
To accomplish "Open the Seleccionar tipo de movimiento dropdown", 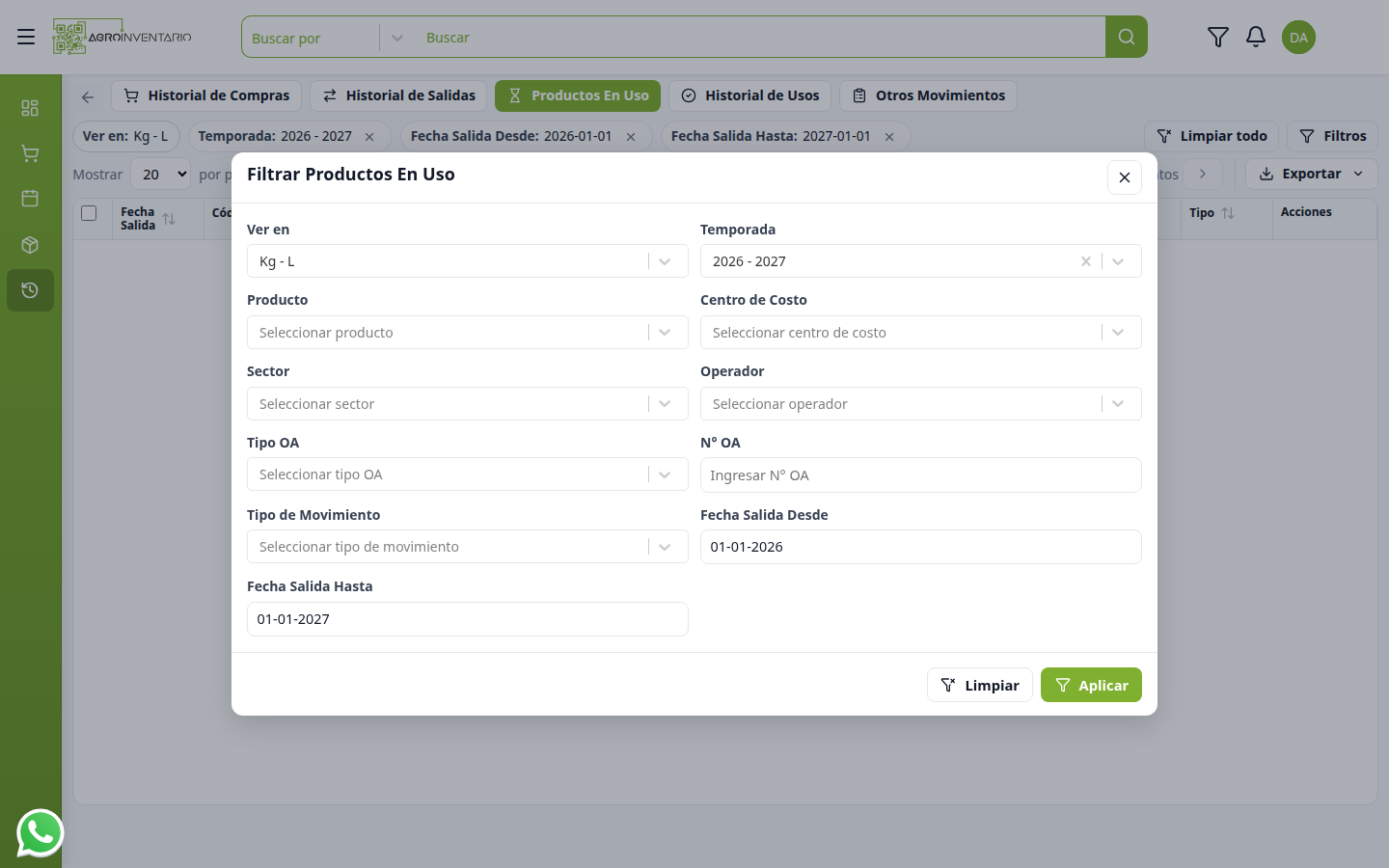I will click(467, 547).
